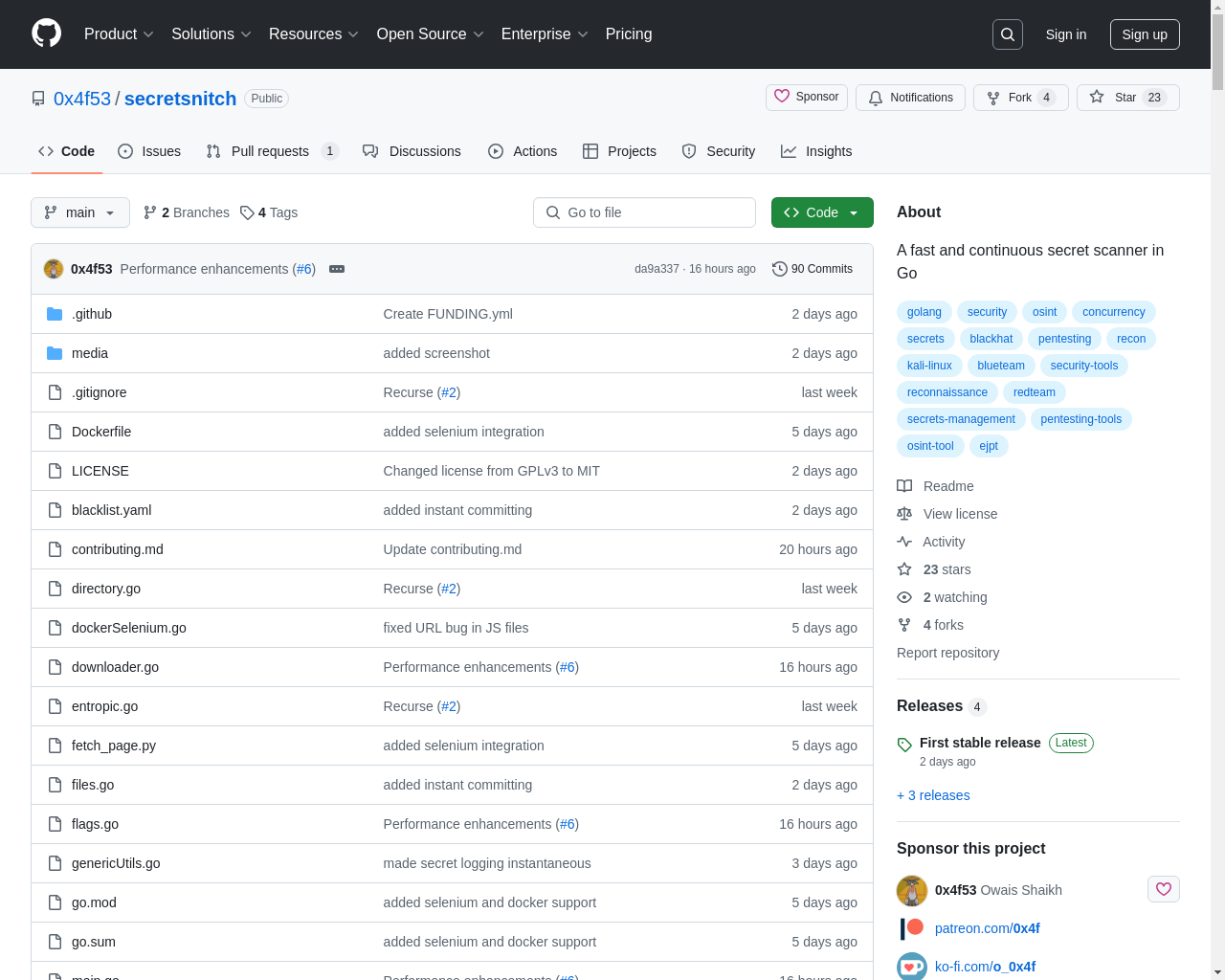
Task: Open the Projects tab
Action: (x=619, y=151)
